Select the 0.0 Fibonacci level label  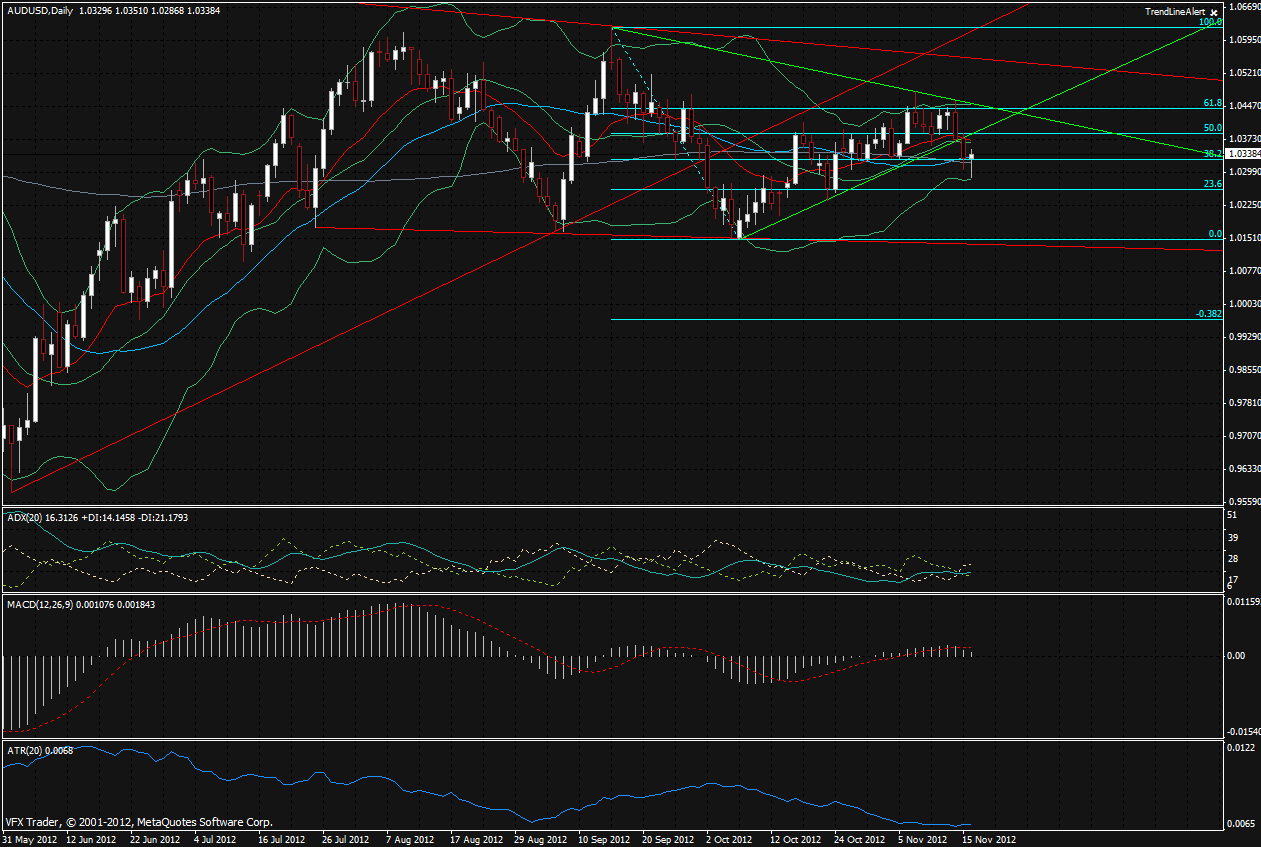point(1215,234)
